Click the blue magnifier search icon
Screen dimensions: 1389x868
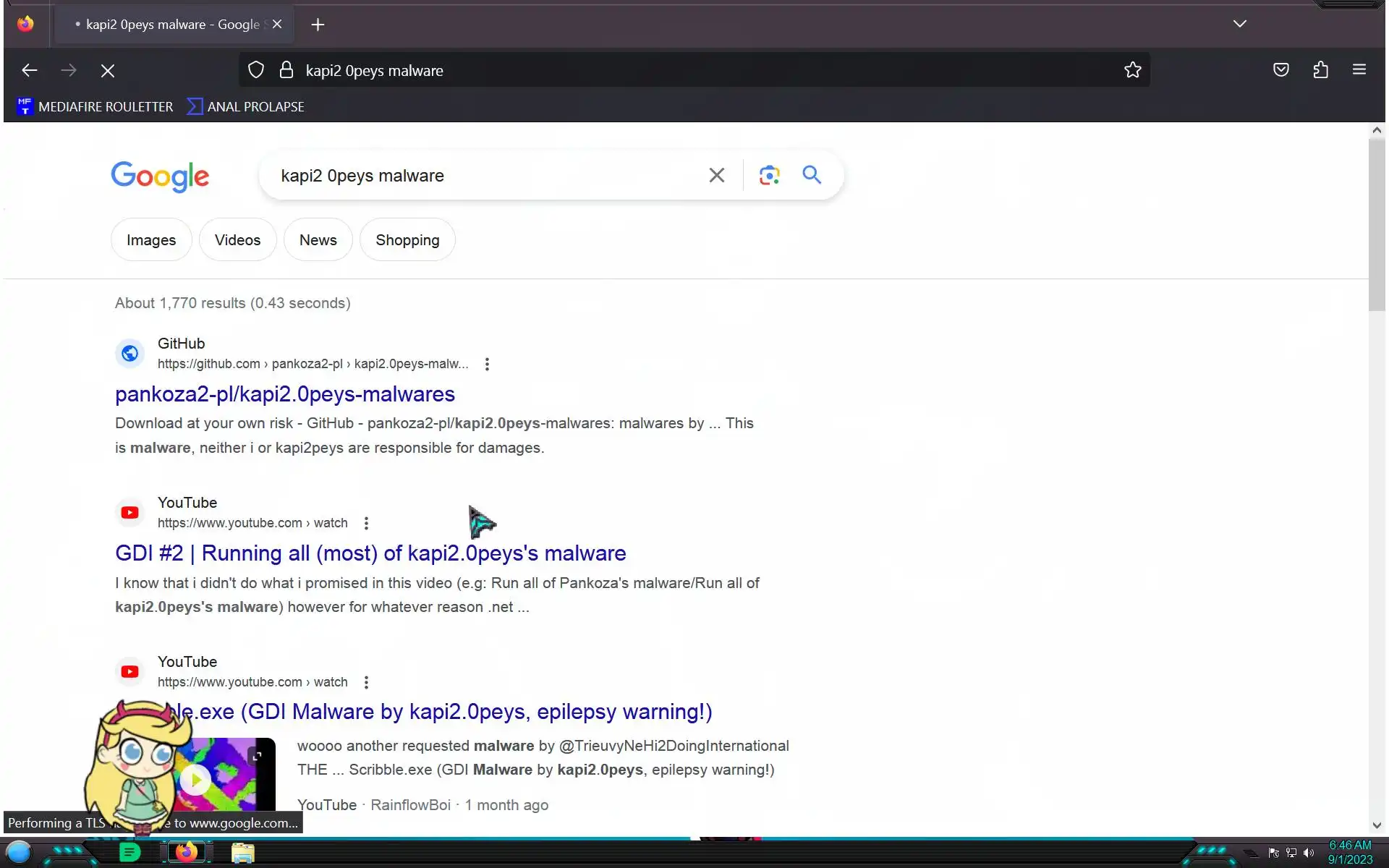(812, 175)
